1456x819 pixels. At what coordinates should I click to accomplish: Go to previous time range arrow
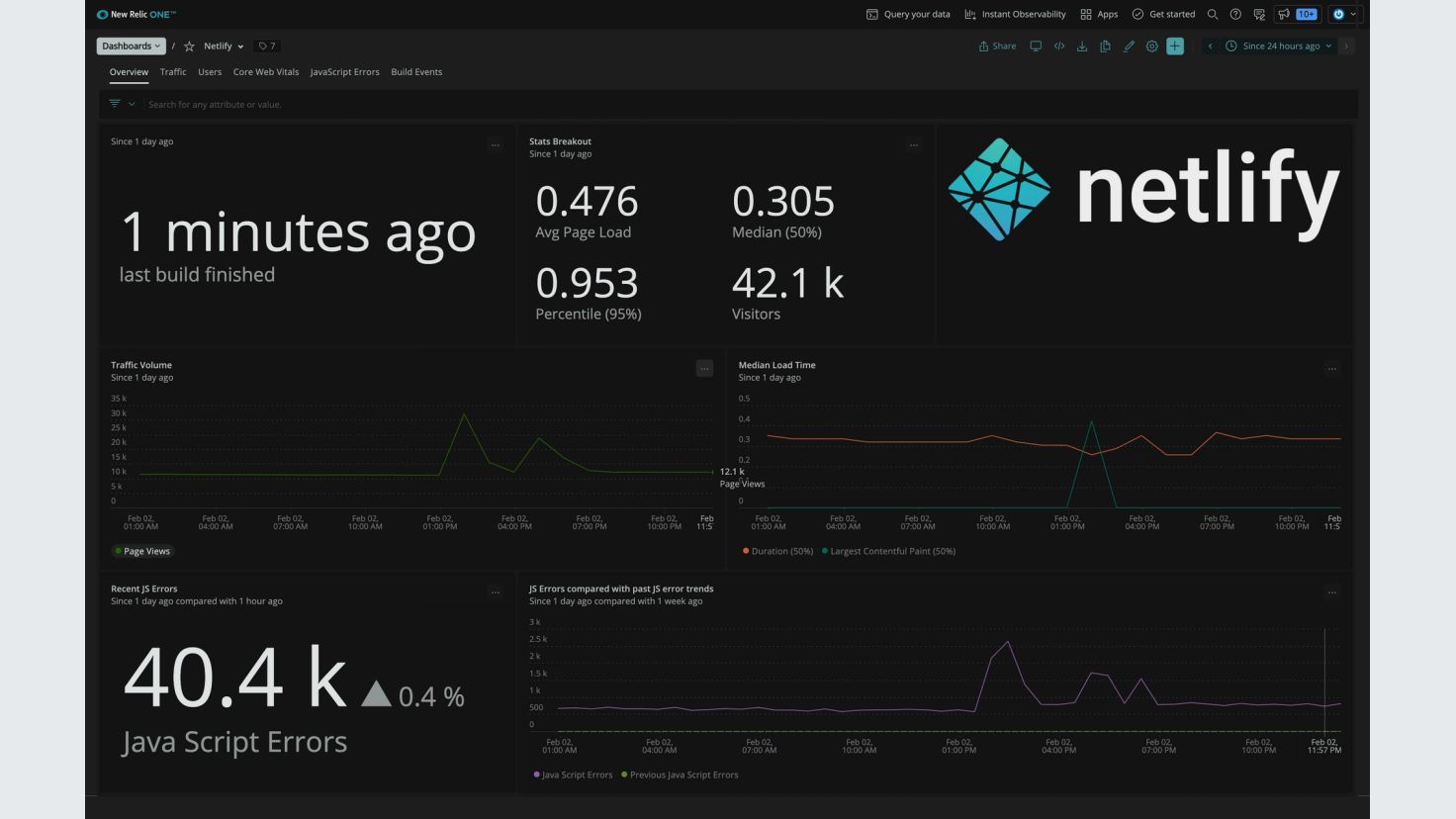point(1210,45)
